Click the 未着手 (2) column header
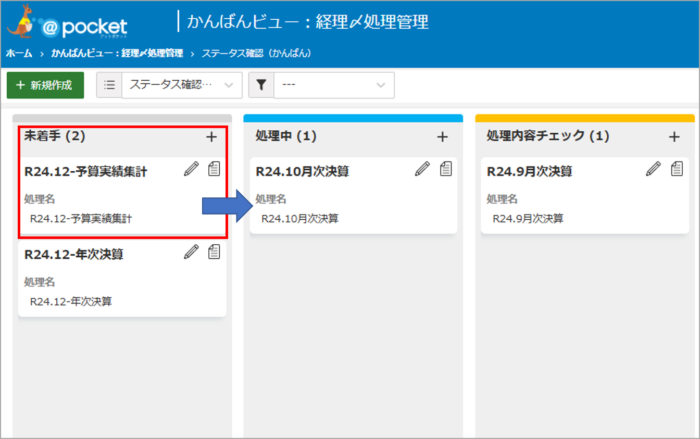The height and width of the screenshot is (439, 700). point(54,136)
